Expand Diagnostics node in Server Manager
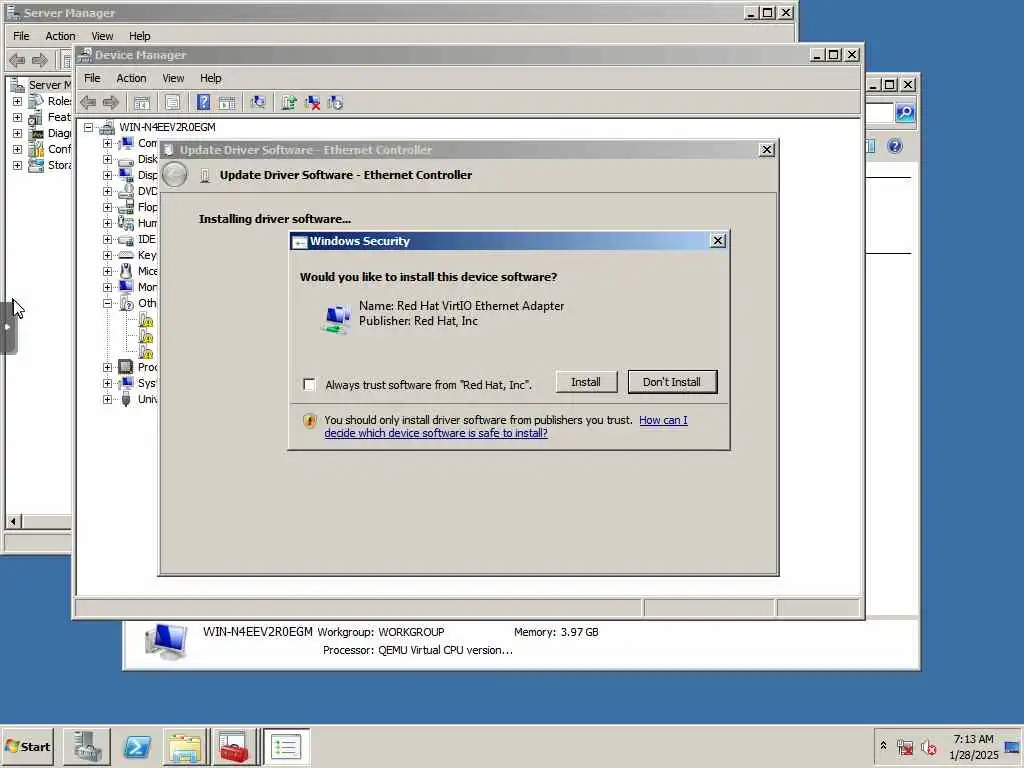1024x768 pixels. pos(18,133)
